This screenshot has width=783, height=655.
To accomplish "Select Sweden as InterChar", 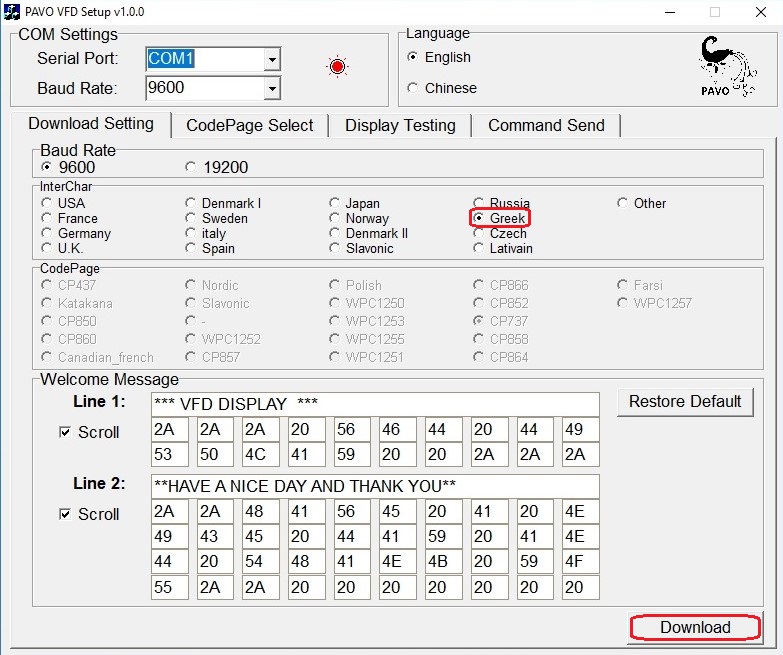I will (x=216, y=218).
